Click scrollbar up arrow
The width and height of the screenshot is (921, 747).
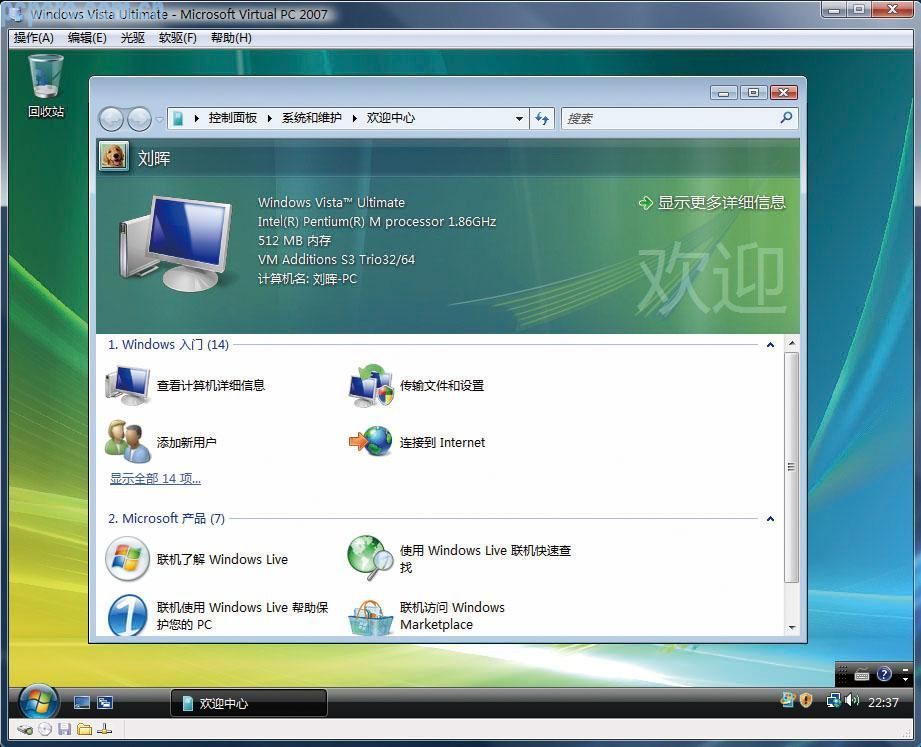(x=792, y=342)
